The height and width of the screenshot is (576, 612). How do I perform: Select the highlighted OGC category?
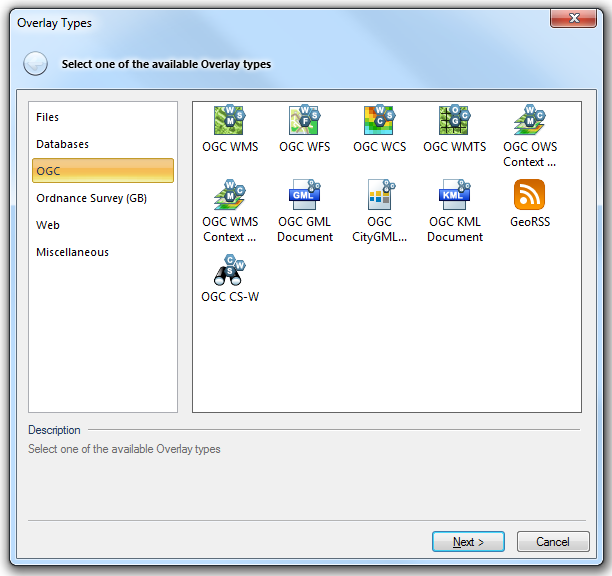(103, 171)
